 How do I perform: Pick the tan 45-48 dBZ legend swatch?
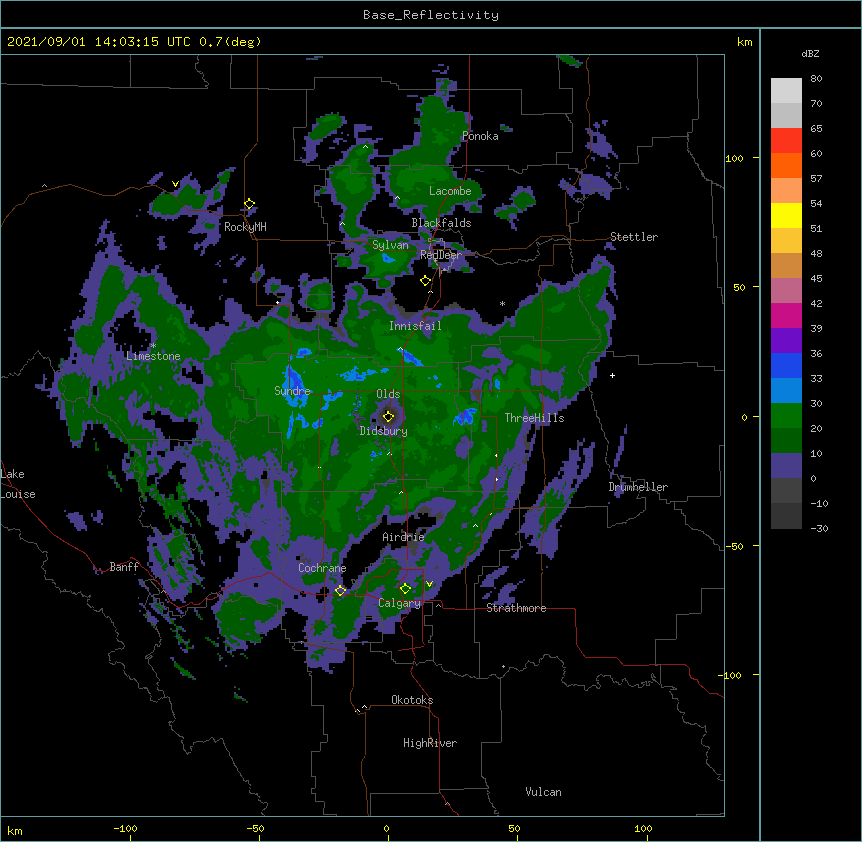(x=786, y=265)
